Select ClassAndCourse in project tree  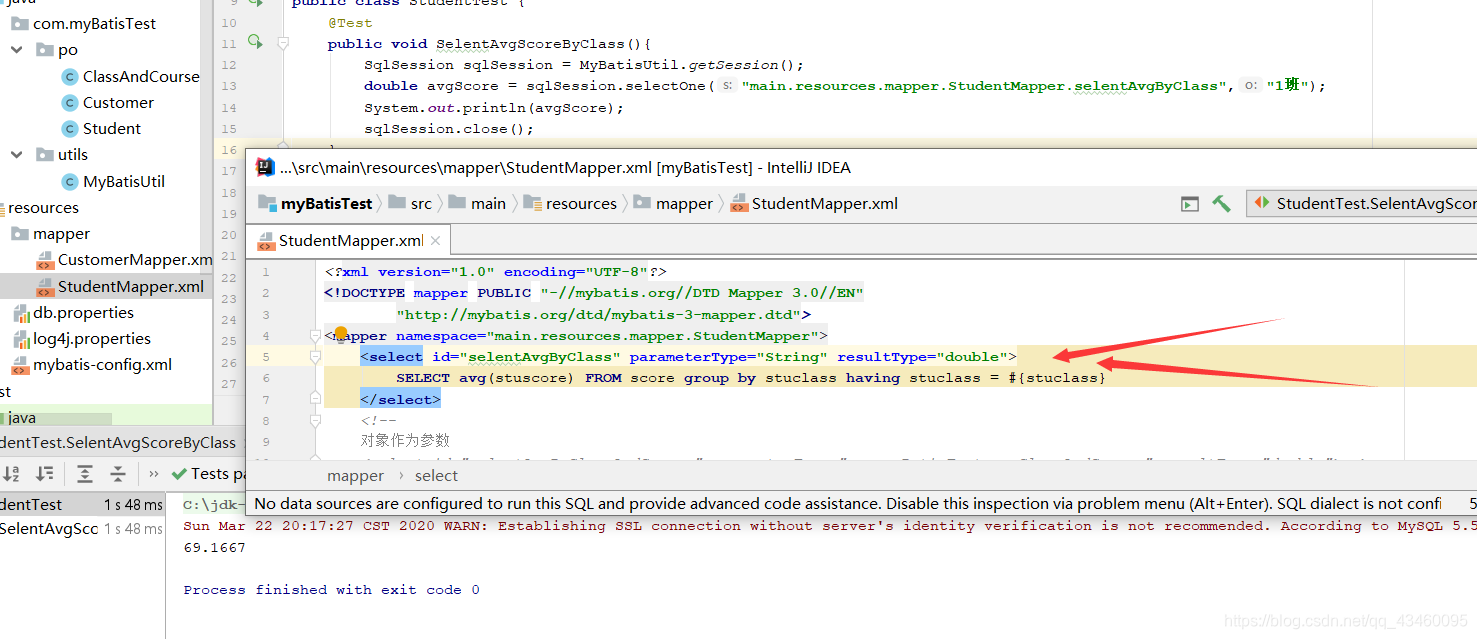141,76
